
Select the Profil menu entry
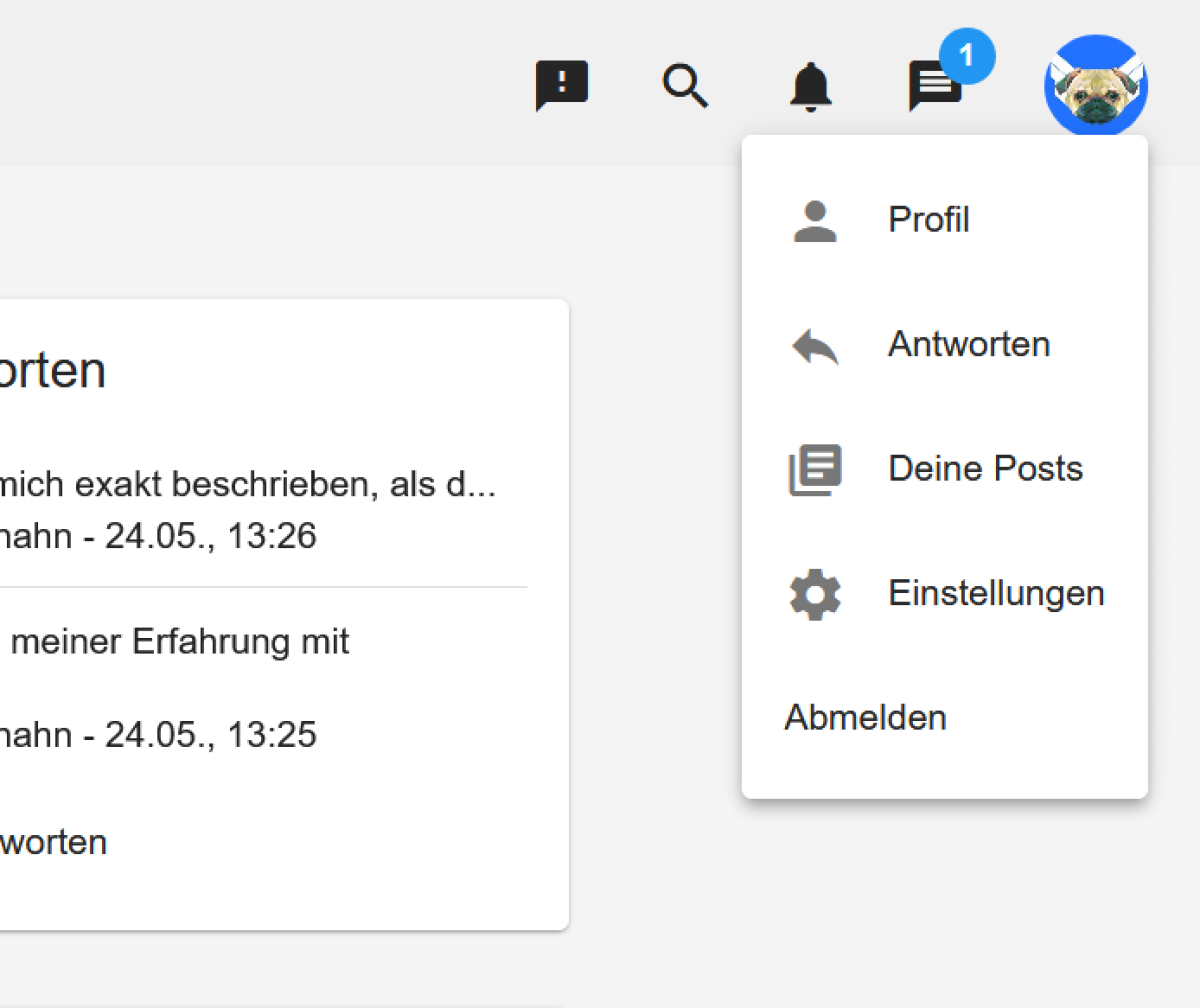tap(928, 220)
